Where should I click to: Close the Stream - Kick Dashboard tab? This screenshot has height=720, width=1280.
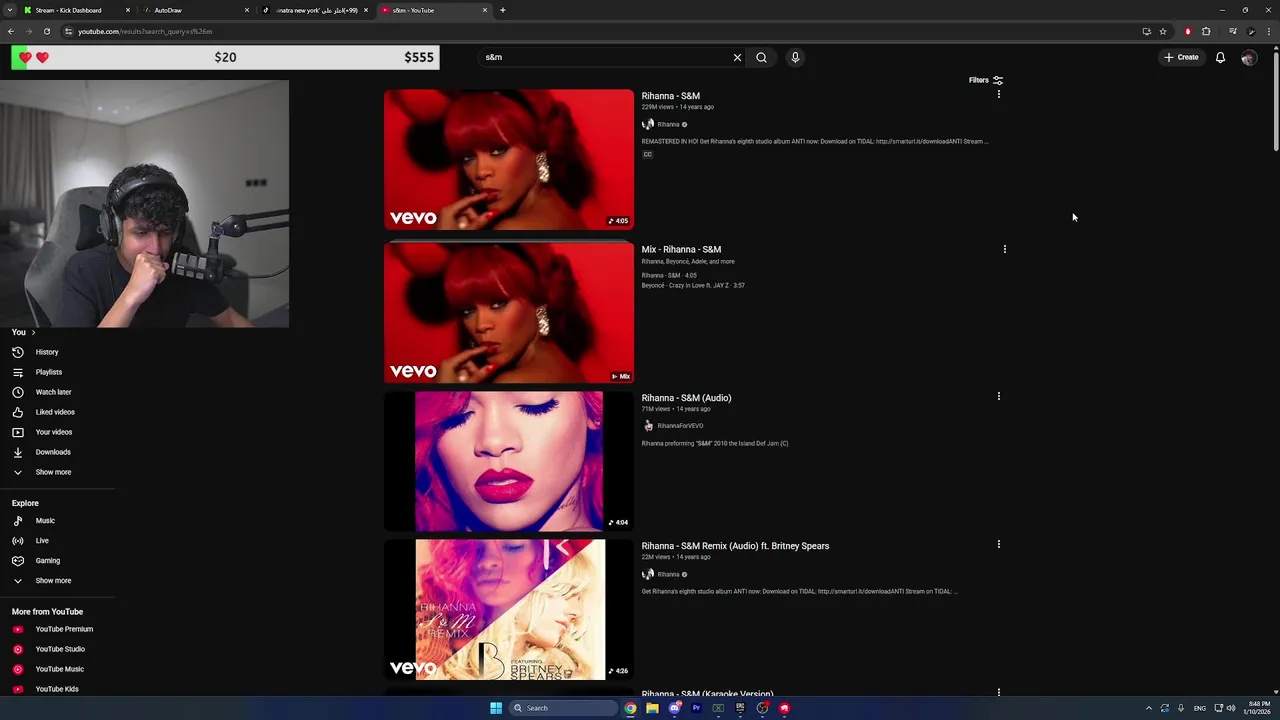[x=127, y=10]
